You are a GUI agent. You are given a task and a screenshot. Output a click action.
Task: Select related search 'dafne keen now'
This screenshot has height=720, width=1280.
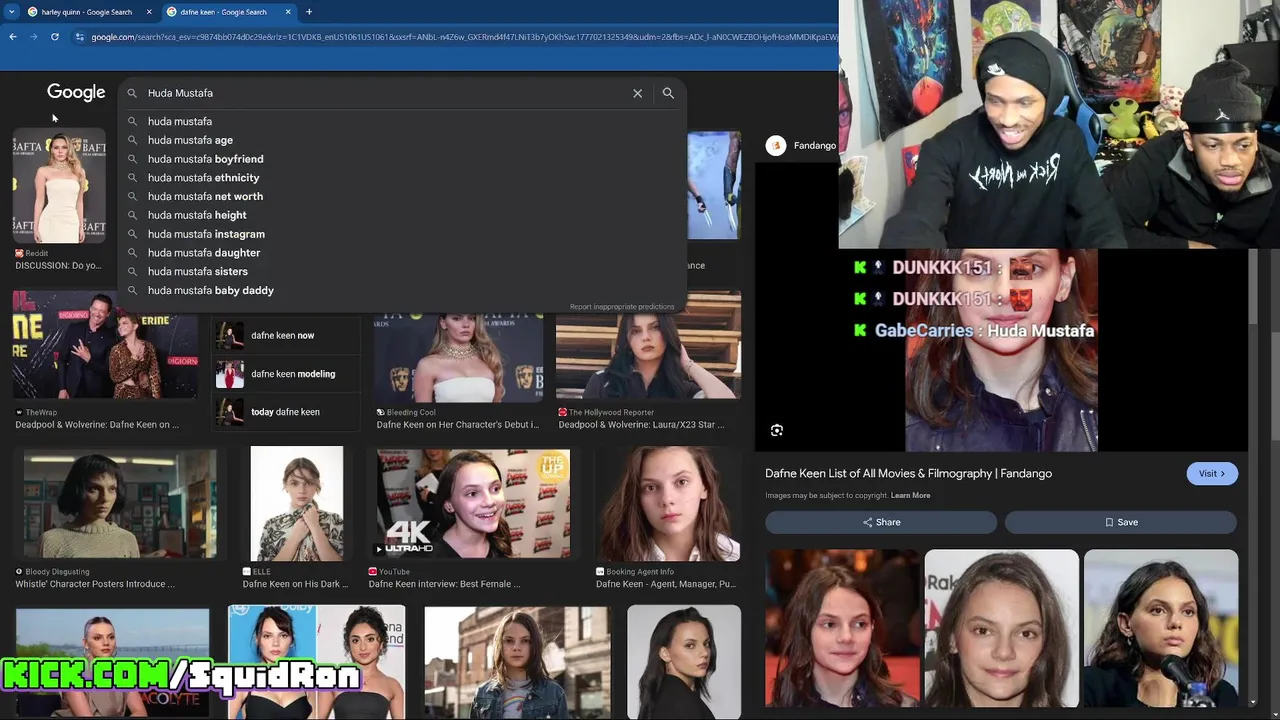click(286, 336)
